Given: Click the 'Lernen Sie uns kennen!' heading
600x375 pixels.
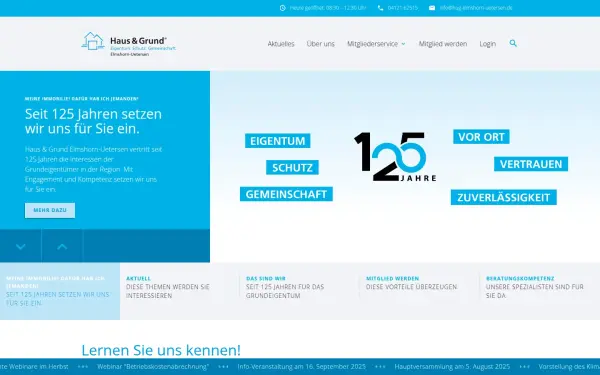Looking at the screenshot, I should 161,350.
